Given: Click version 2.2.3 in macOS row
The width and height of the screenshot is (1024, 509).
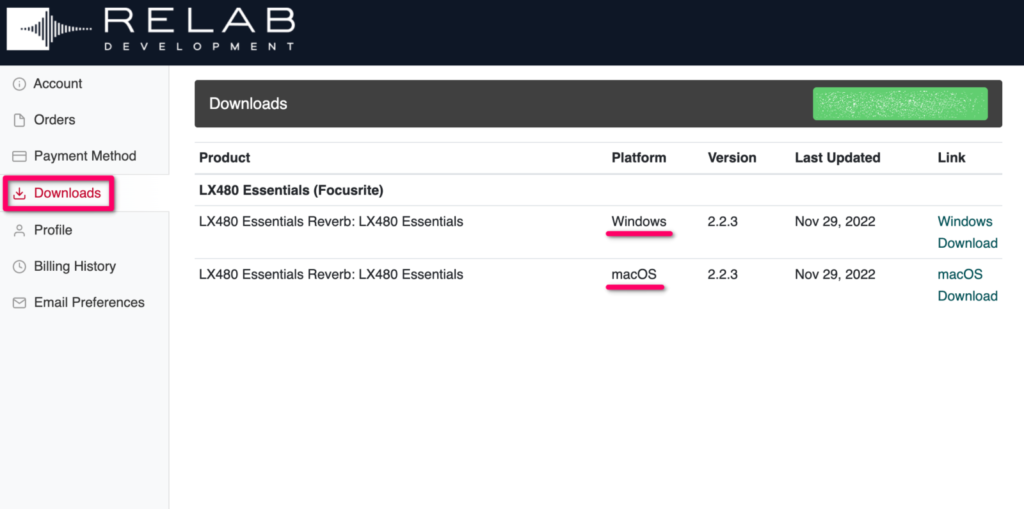Looking at the screenshot, I should pyautogui.click(x=722, y=274).
